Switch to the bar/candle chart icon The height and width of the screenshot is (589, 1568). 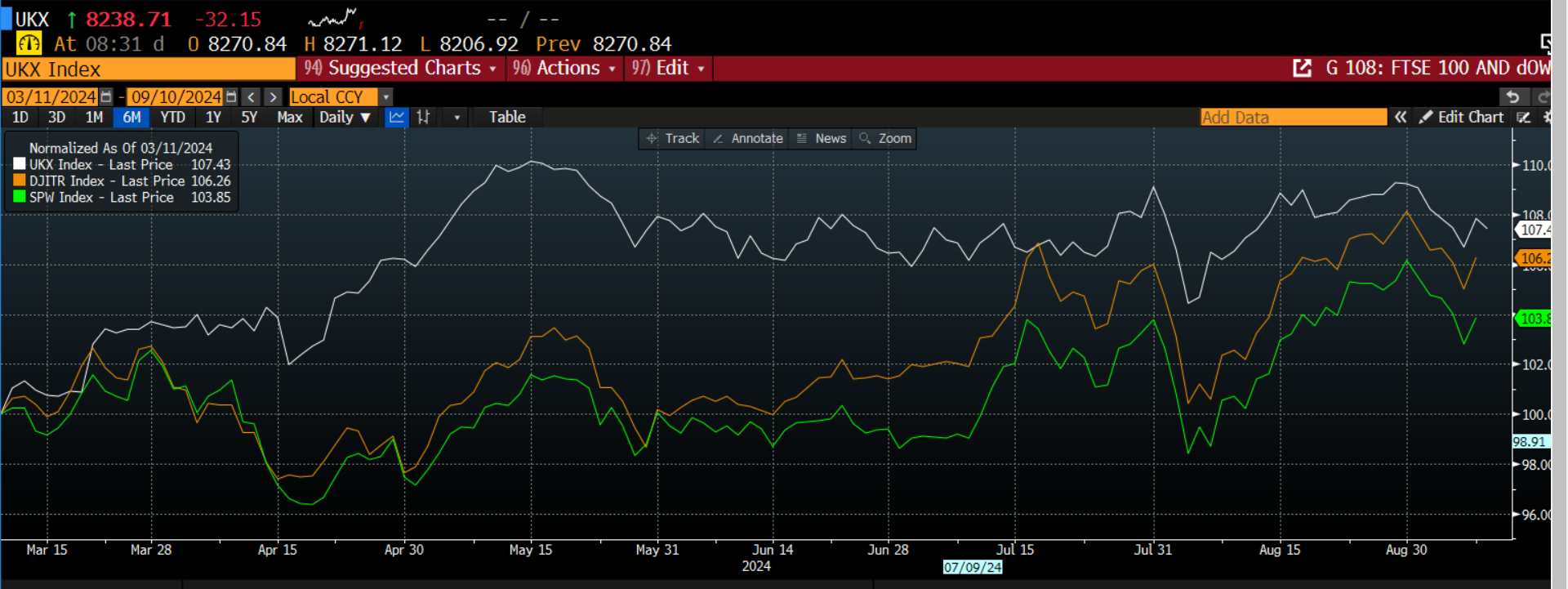pyautogui.click(x=423, y=117)
